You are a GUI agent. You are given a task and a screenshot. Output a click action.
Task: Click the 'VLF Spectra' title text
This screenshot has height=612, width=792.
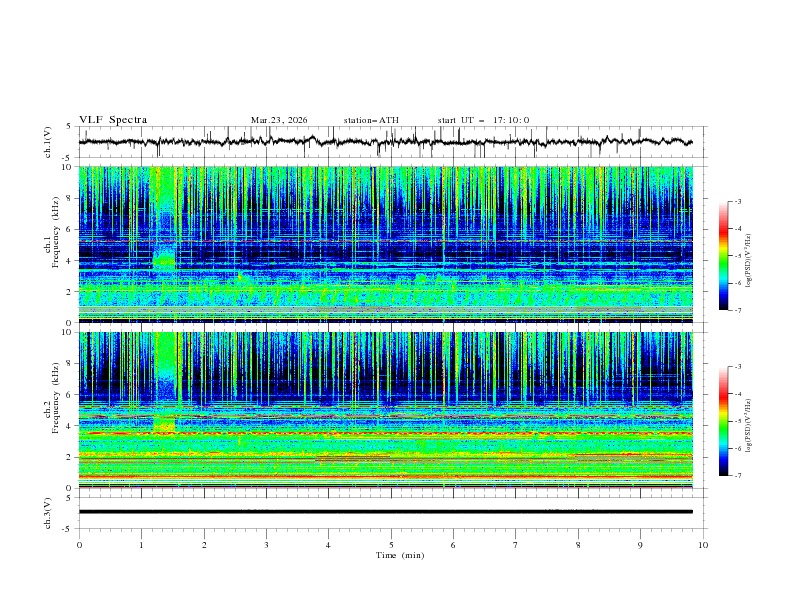(x=113, y=120)
